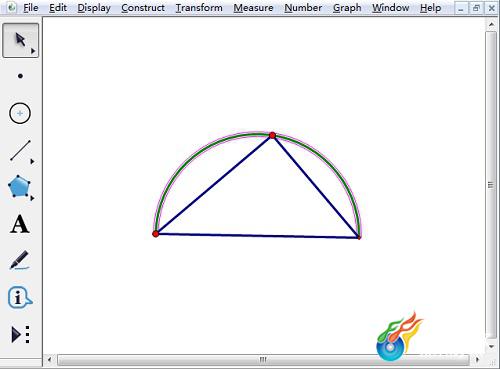Select the Selection Arrow tool
This screenshot has width=500, height=369.
click(21, 40)
